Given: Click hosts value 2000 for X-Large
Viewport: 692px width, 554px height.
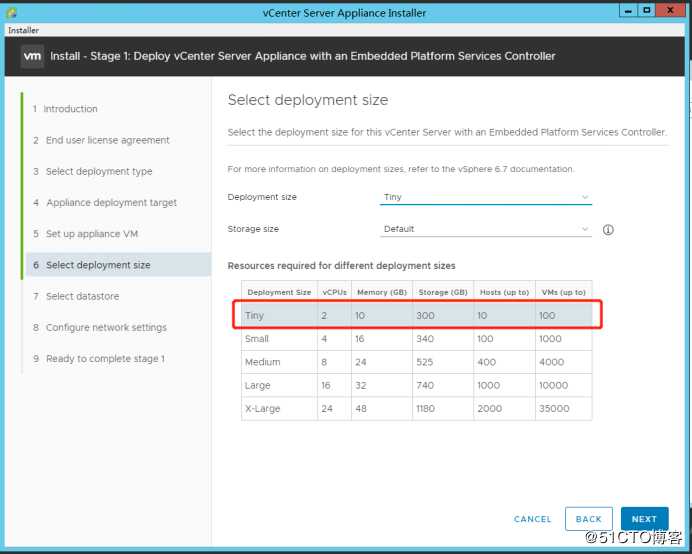Looking at the screenshot, I should click(x=489, y=409).
